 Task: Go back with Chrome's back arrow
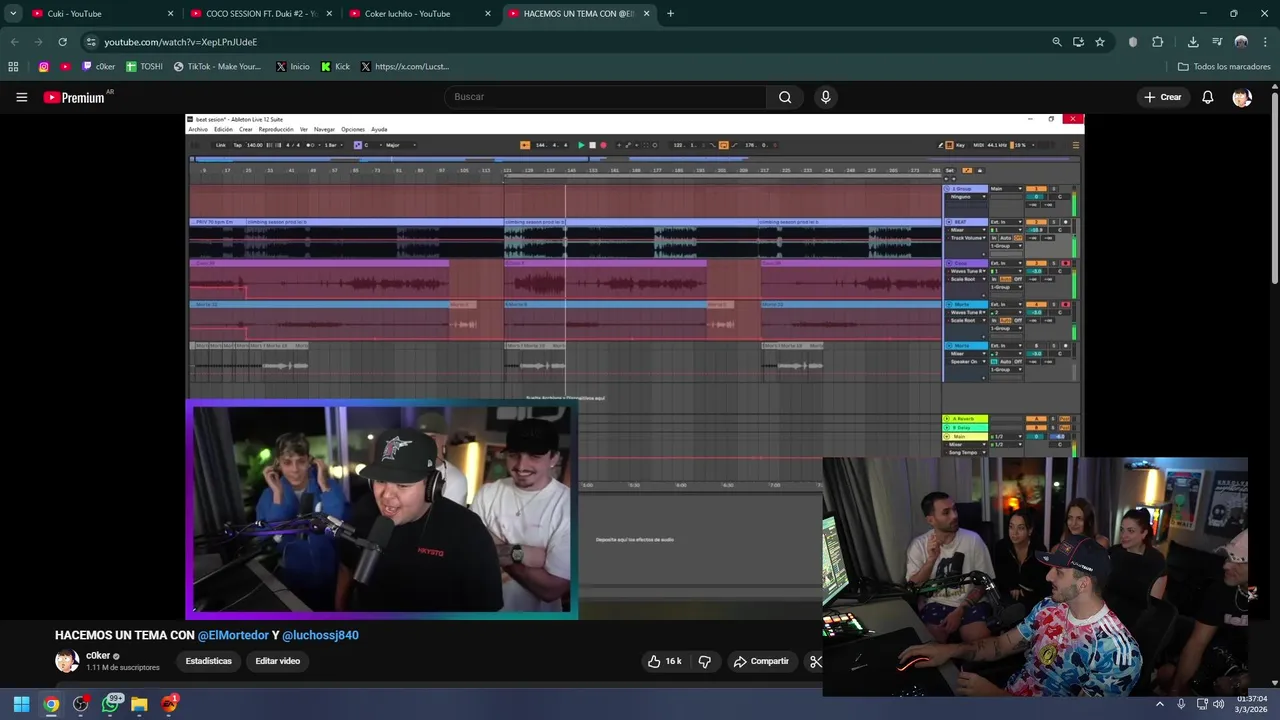[x=14, y=42]
